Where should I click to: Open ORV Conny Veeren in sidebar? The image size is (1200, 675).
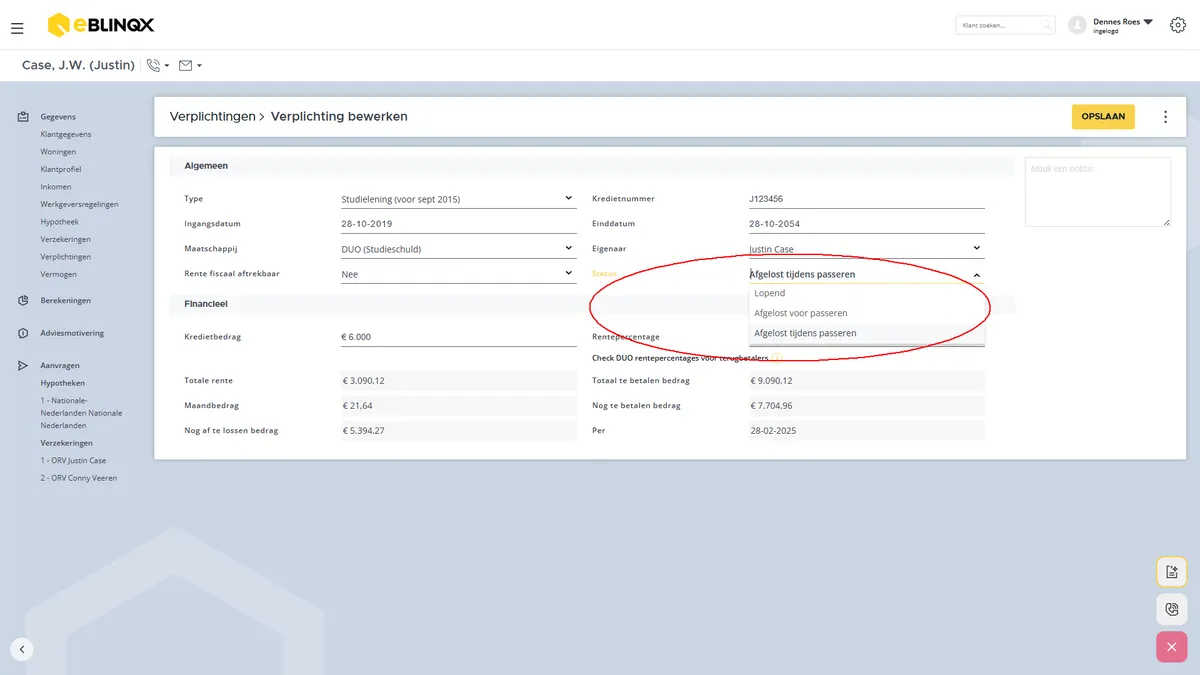78,478
